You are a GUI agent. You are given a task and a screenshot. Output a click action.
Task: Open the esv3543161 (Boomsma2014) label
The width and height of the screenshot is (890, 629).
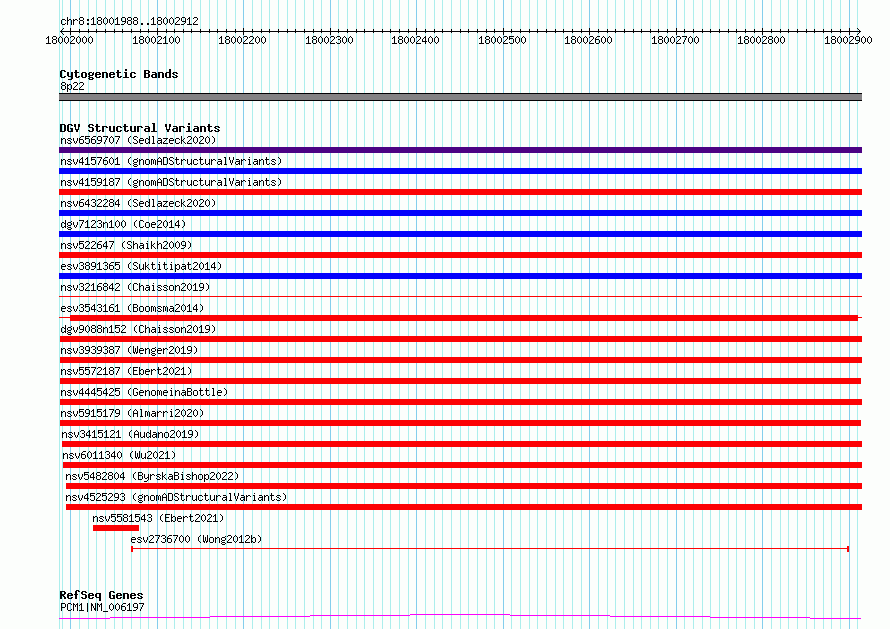132,308
